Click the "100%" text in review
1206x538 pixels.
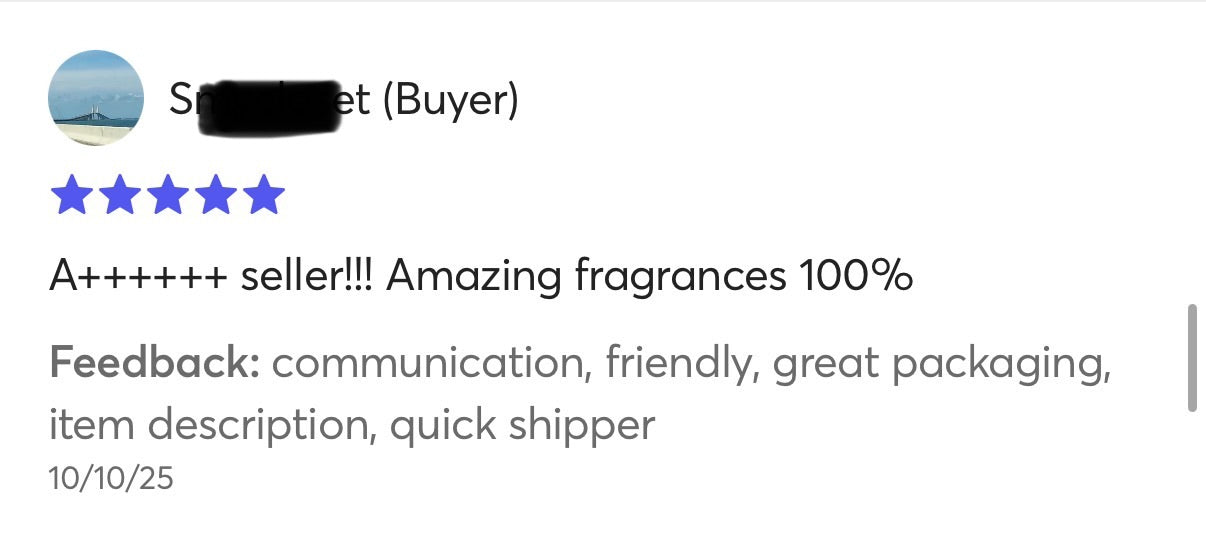[x=854, y=277]
